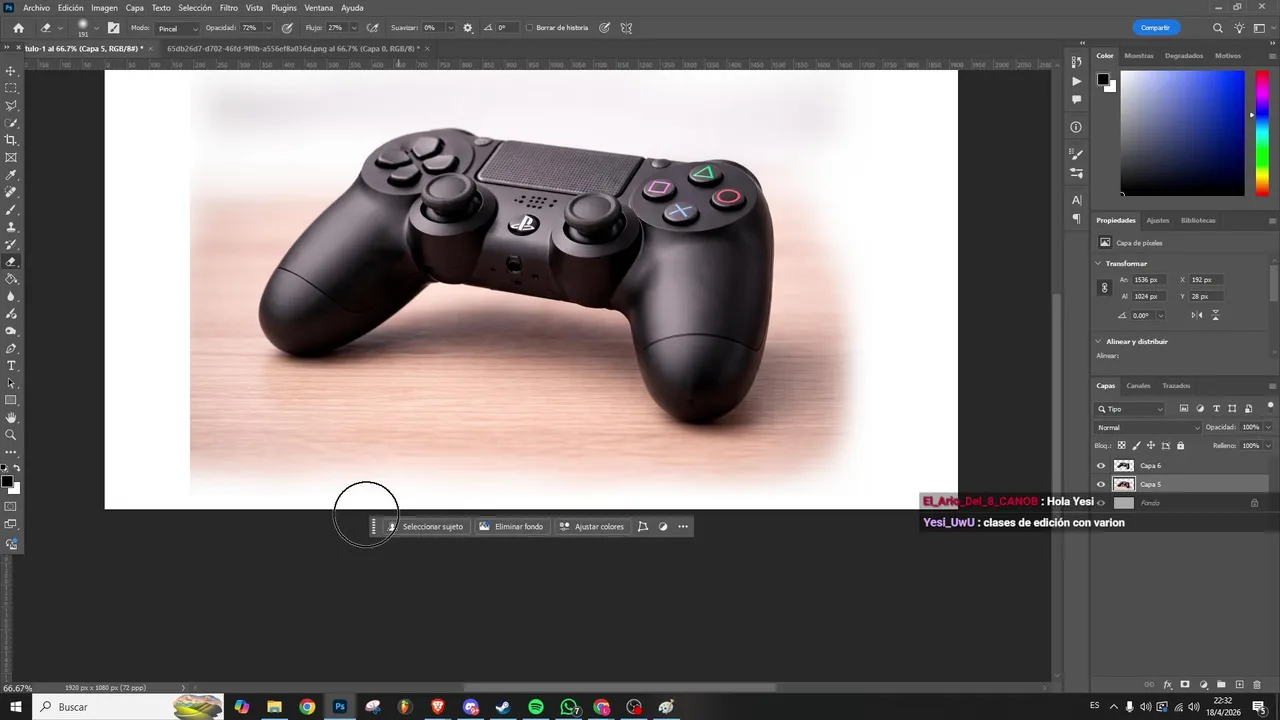Select the Spot Healing Brush tool
Viewport: 1280px width, 720px height.
(11, 192)
